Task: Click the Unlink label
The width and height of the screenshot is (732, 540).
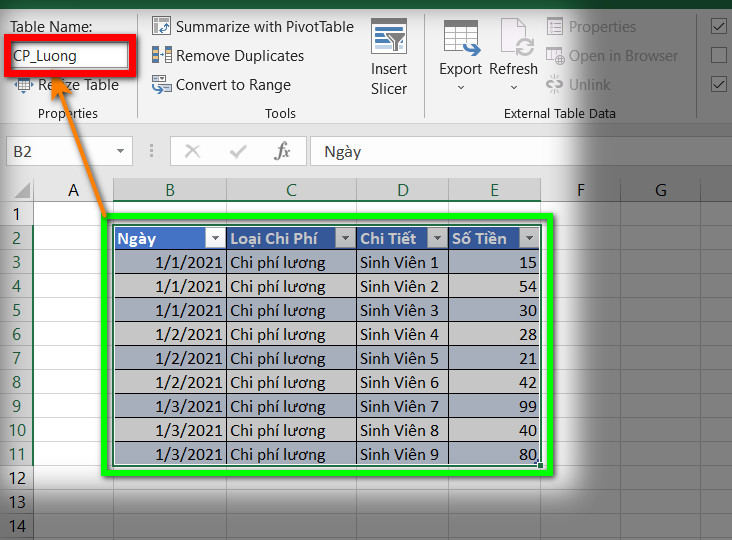Action: [590, 85]
